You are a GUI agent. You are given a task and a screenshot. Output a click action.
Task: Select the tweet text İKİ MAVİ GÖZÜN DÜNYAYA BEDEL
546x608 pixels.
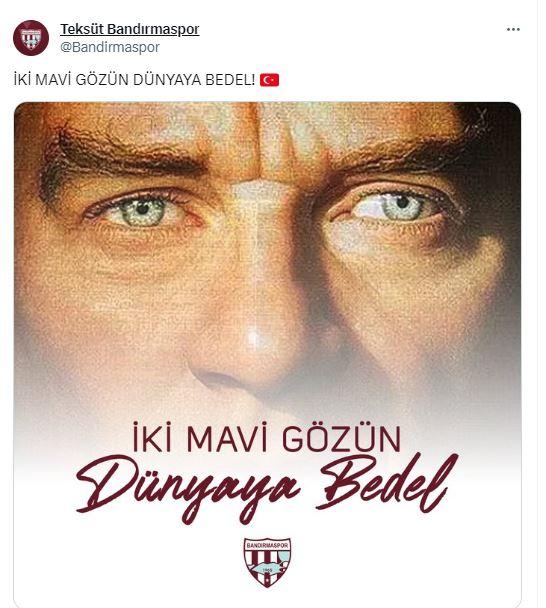tap(134, 80)
